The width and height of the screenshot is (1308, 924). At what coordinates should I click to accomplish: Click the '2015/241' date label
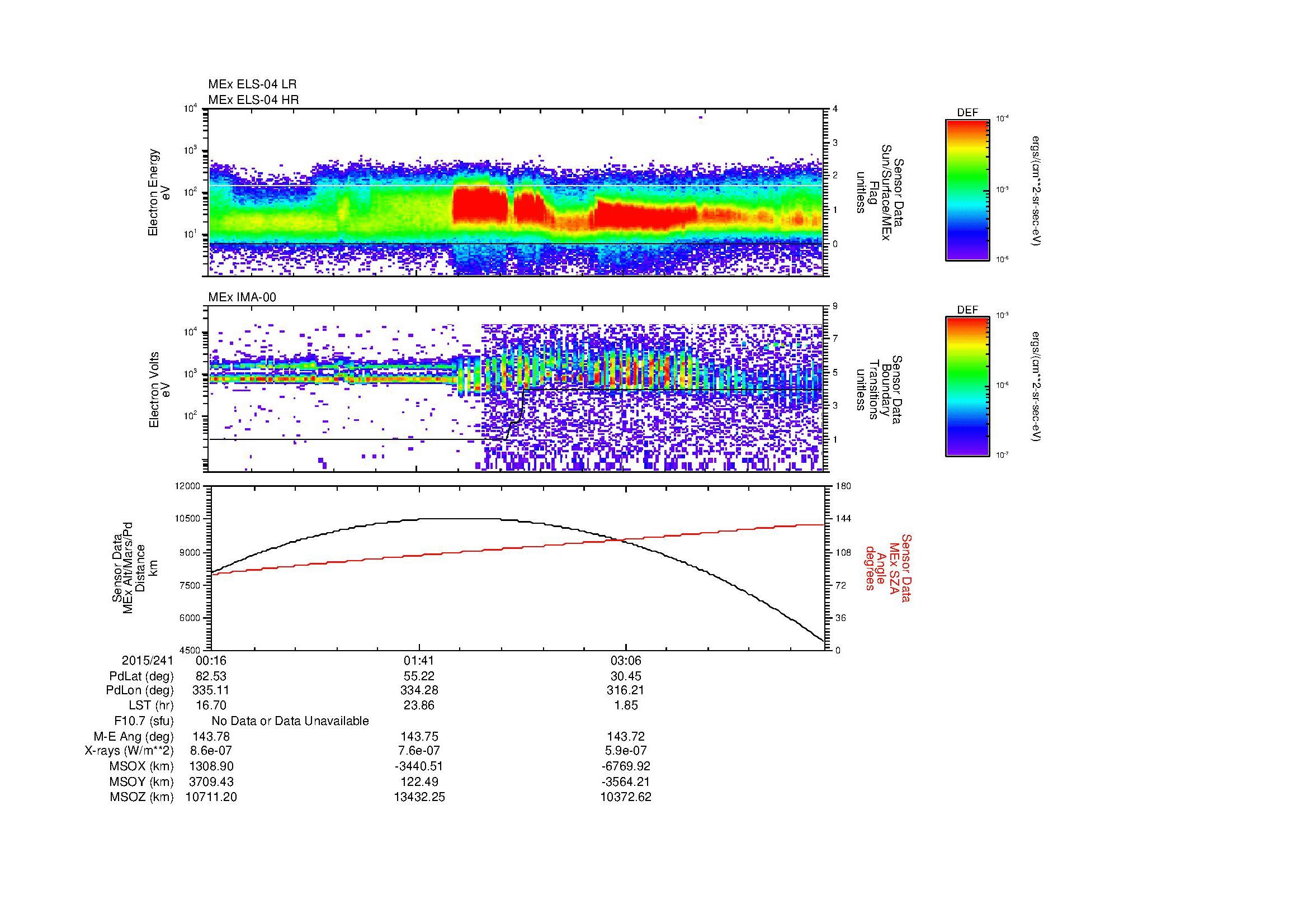point(148,661)
